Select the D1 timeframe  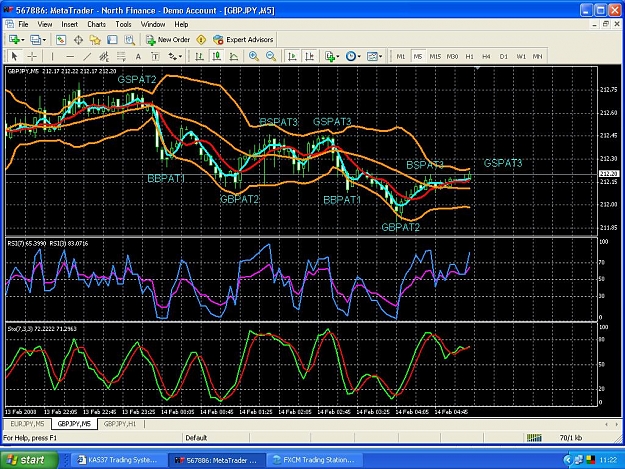(x=504, y=57)
